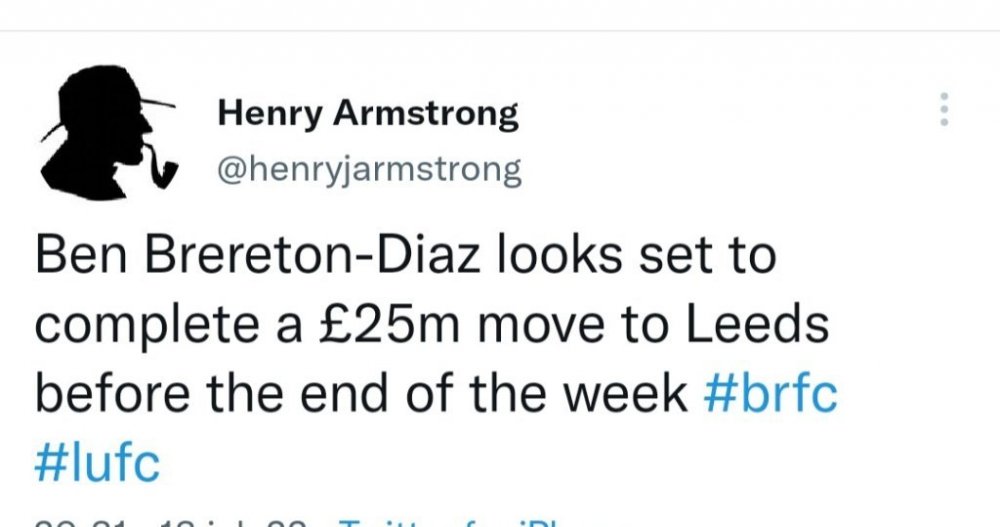
Task: Open the #lufc hashtag
Action: tap(97, 462)
